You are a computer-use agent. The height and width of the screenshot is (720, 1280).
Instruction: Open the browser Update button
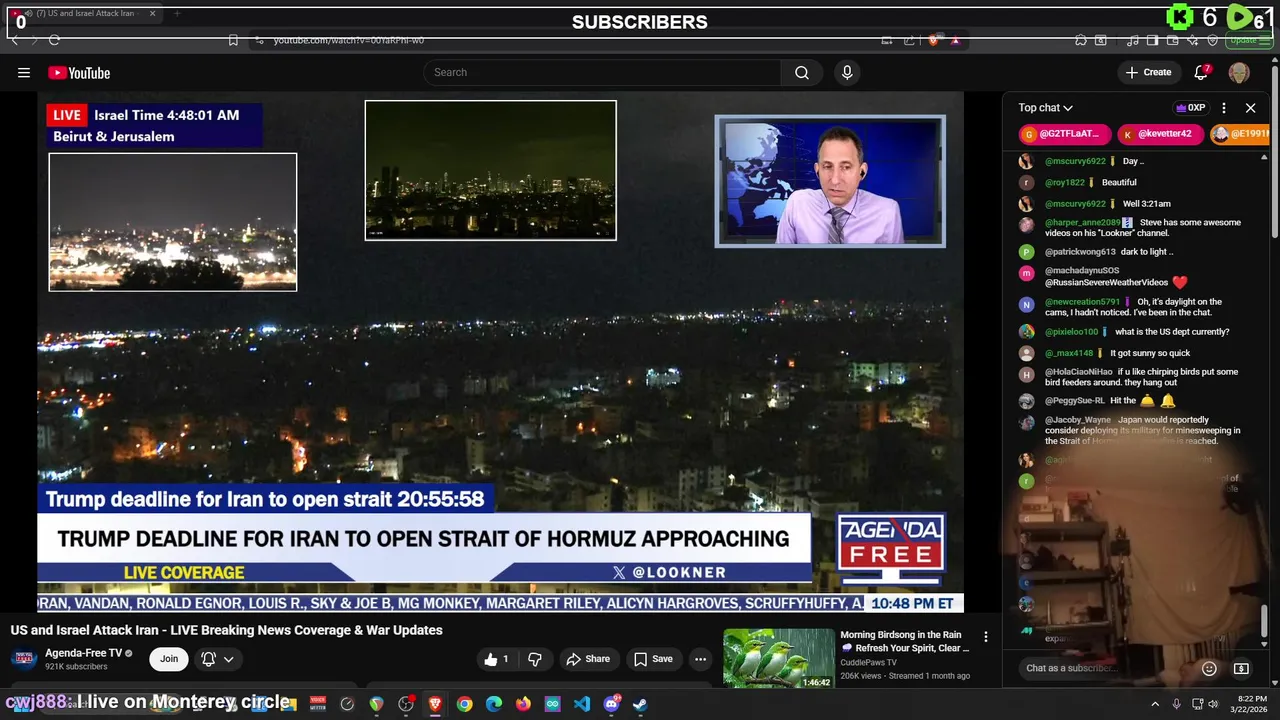[1248, 40]
